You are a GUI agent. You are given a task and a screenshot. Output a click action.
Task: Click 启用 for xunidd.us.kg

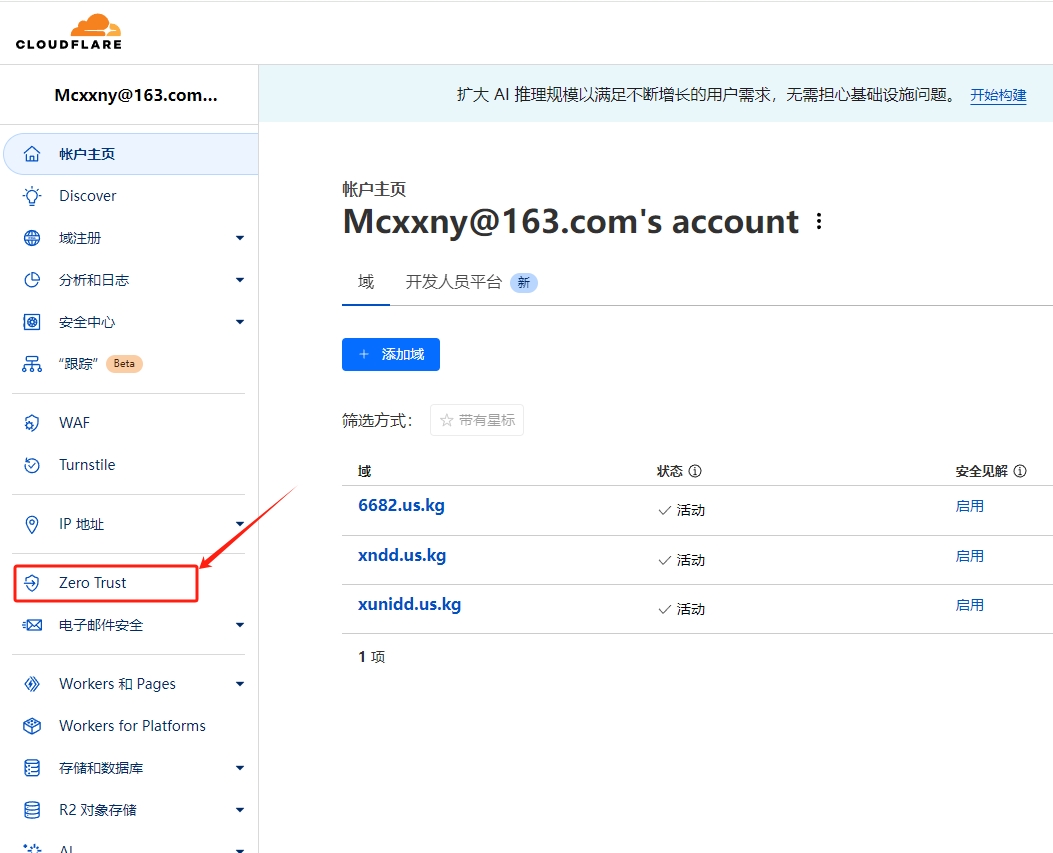click(x=970, y=605)
